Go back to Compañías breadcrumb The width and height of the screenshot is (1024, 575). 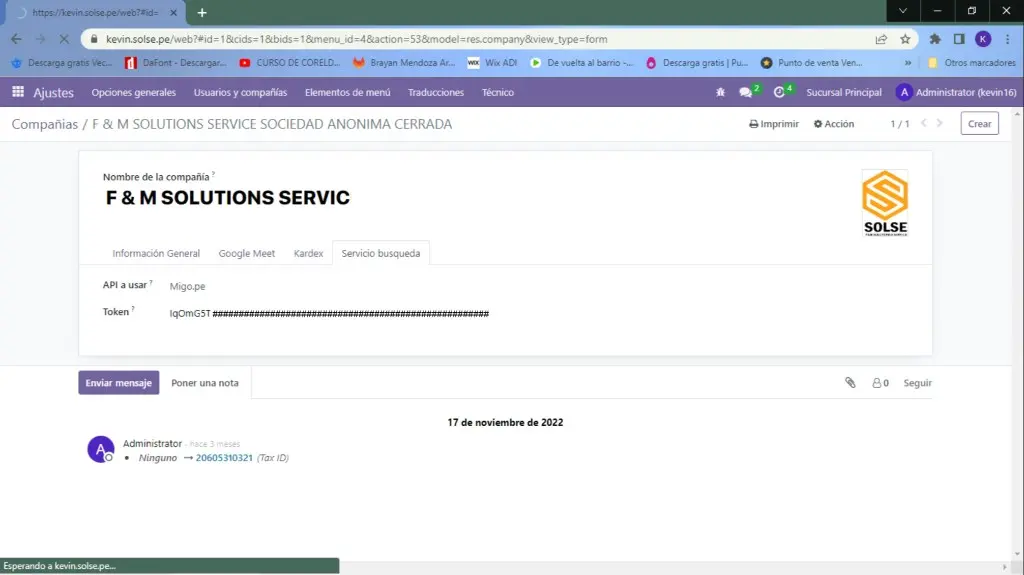point(44,124)
